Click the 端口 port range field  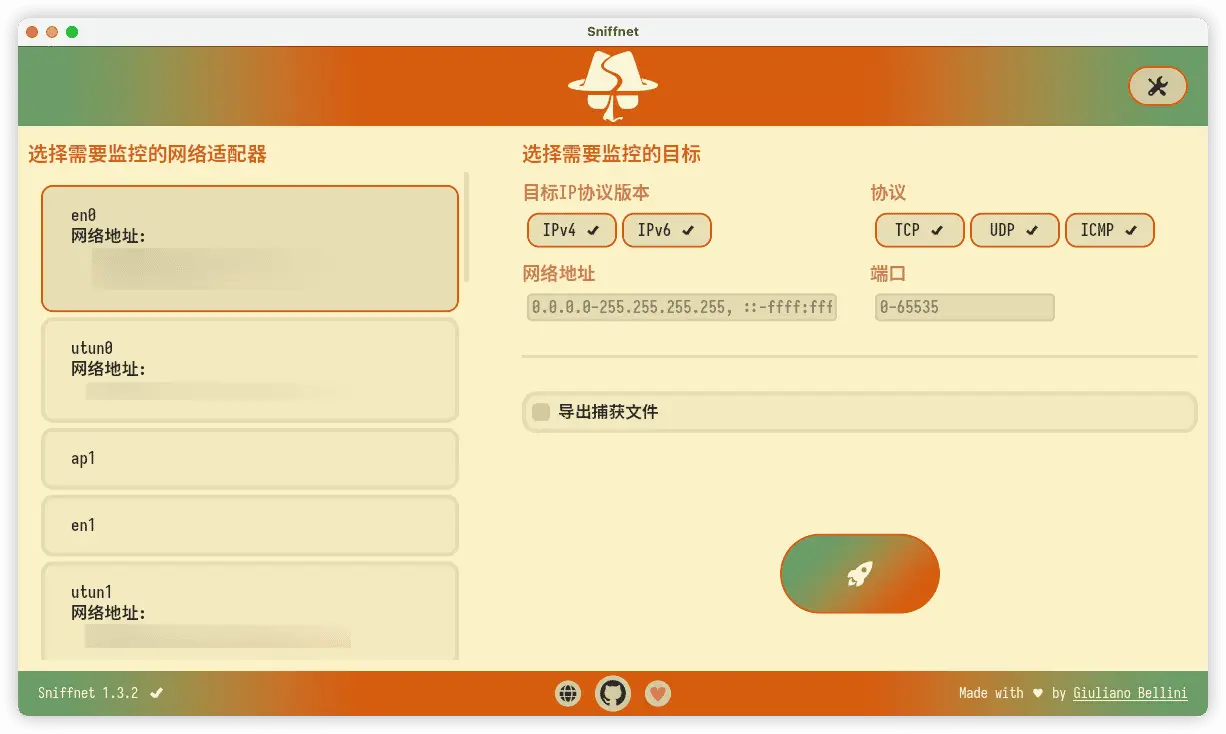[x=964, y=307]
